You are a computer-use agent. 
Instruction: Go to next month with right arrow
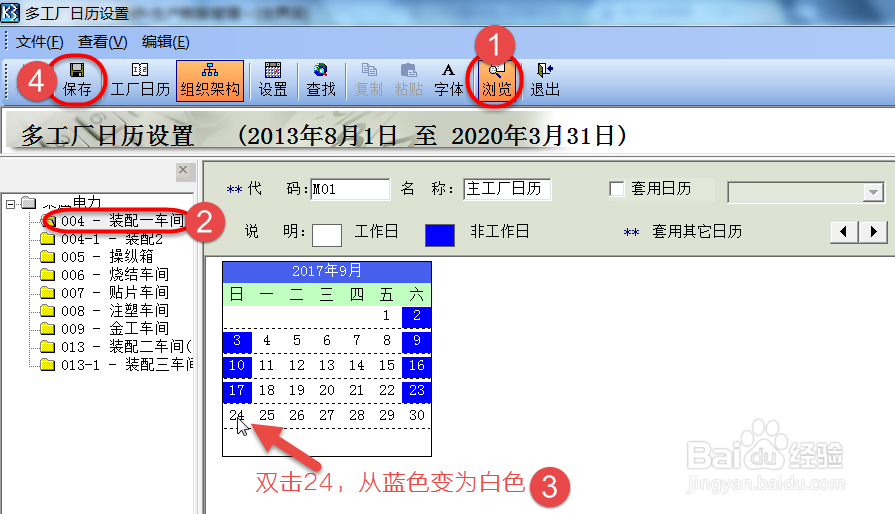point(873,232)
